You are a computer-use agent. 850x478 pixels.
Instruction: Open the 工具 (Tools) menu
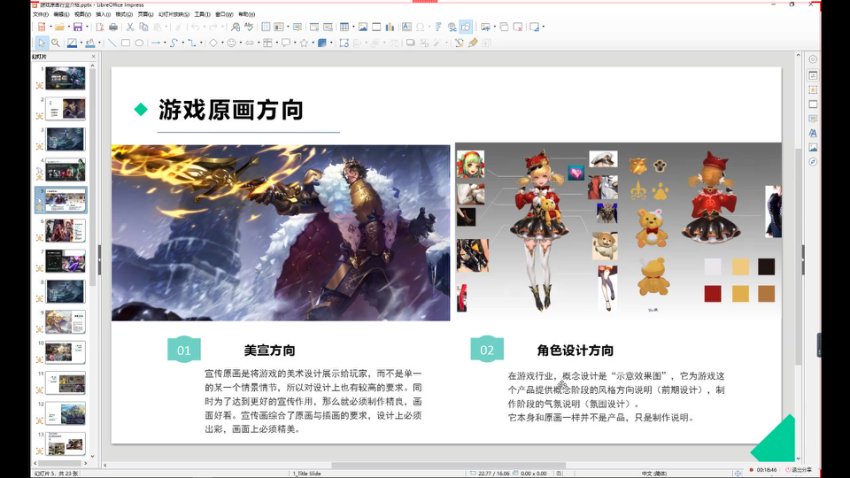[202, 14]
